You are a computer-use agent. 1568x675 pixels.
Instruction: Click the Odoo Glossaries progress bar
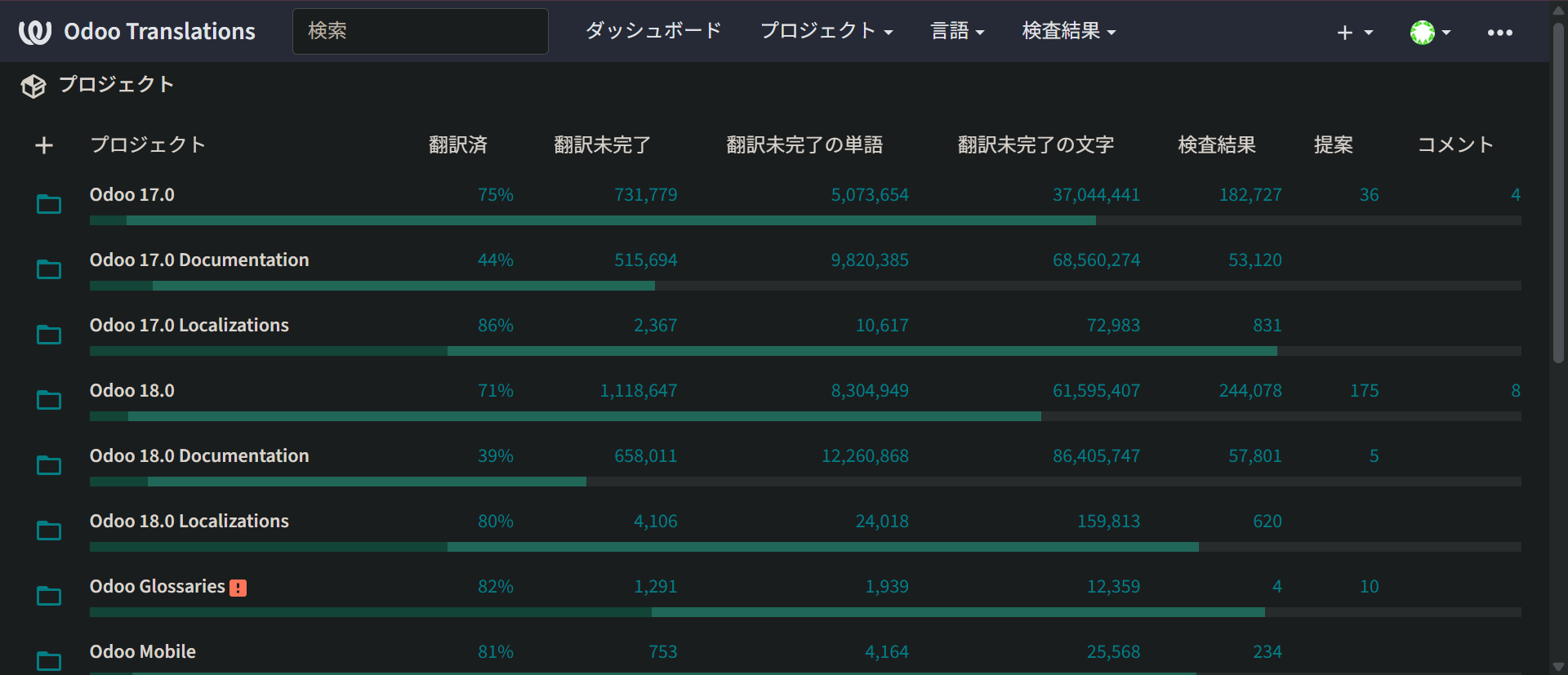click(x=805, y=612)
